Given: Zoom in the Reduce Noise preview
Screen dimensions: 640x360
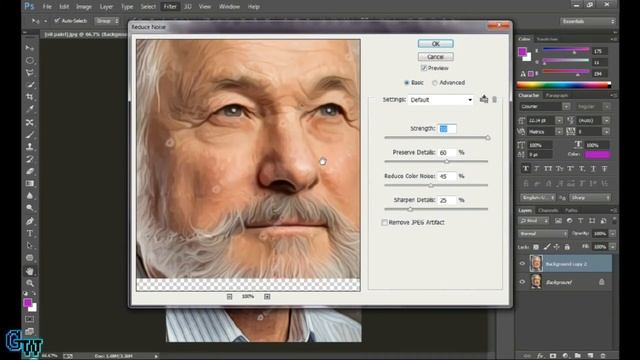Looking at the screenshot, I should click(267, 297).
